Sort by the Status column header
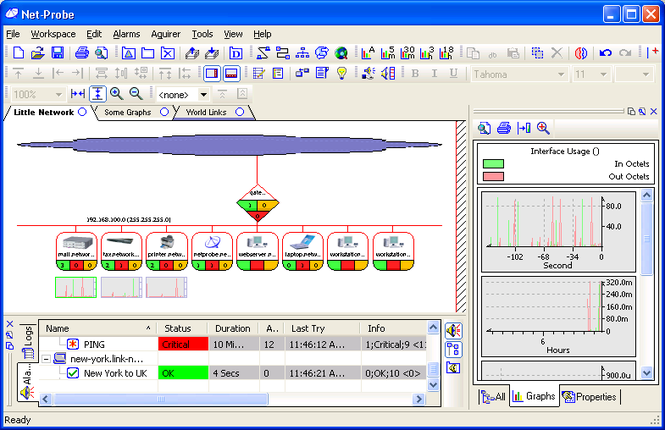The image size is (665, 430). (180, 328)
